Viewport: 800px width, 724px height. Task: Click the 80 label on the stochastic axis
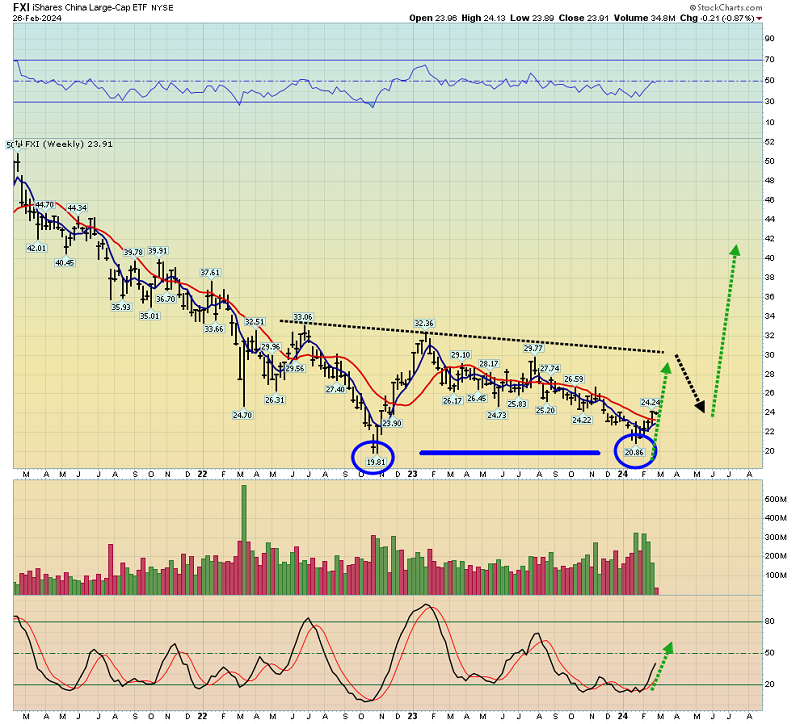(769, 621)
